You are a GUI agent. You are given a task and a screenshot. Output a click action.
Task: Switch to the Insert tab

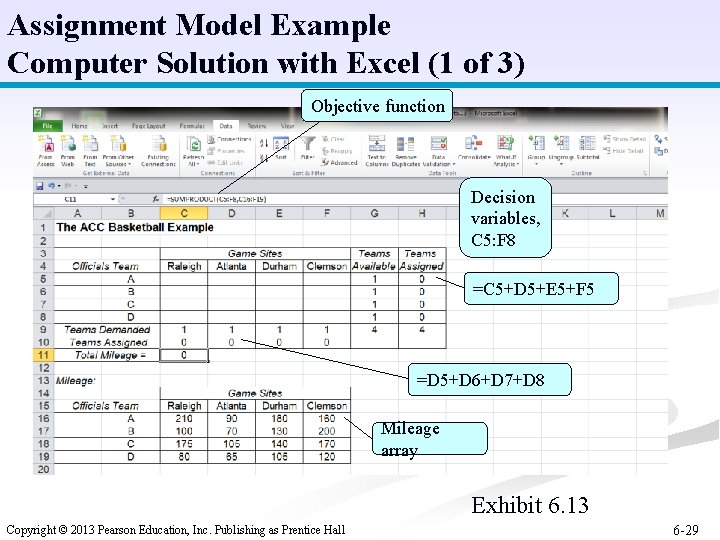109,125
